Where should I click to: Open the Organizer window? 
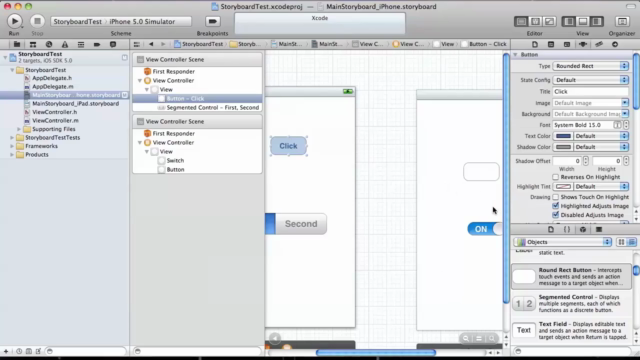pos(622,21)
